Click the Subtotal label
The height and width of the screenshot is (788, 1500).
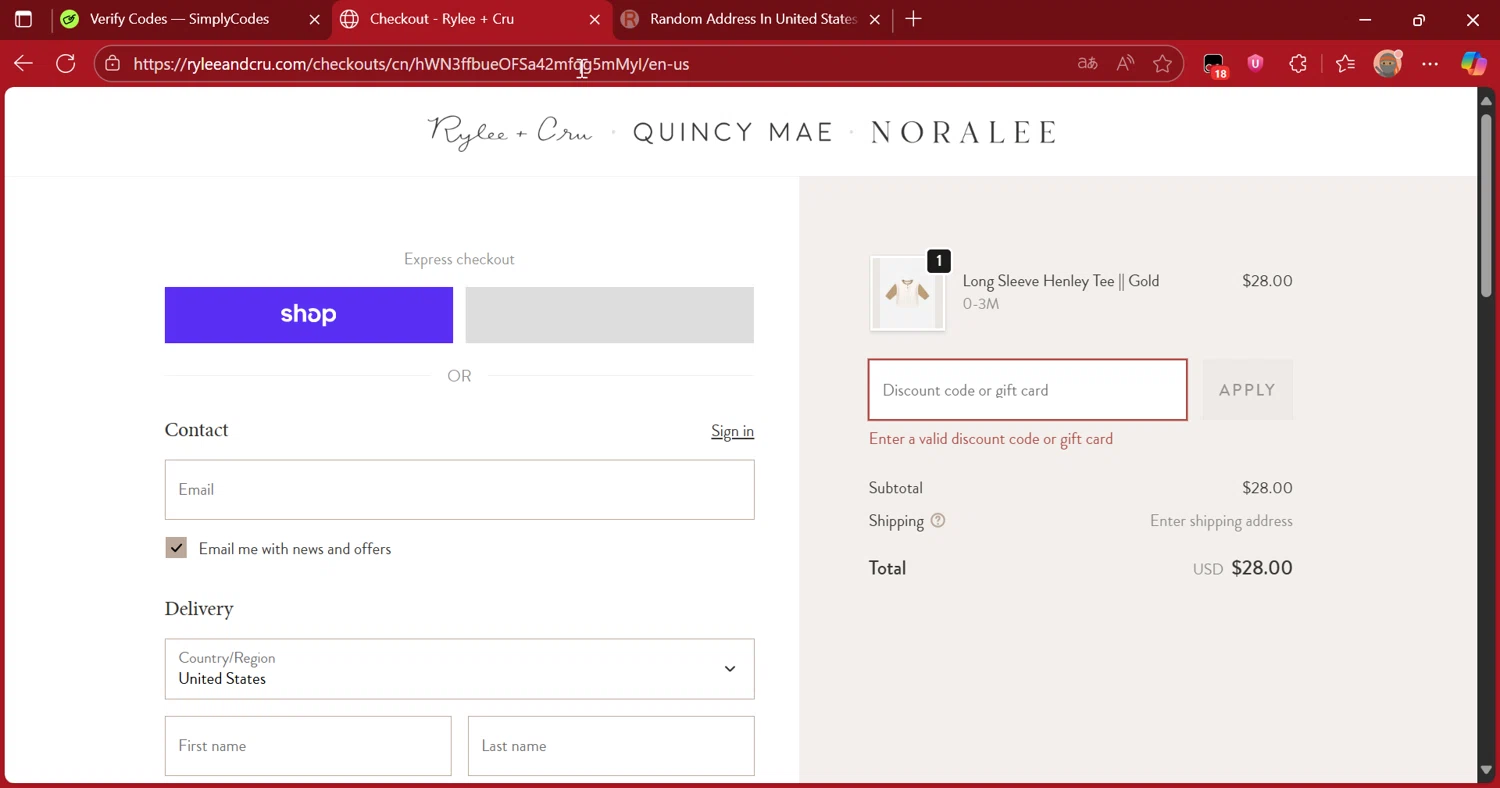click(896, 488)
